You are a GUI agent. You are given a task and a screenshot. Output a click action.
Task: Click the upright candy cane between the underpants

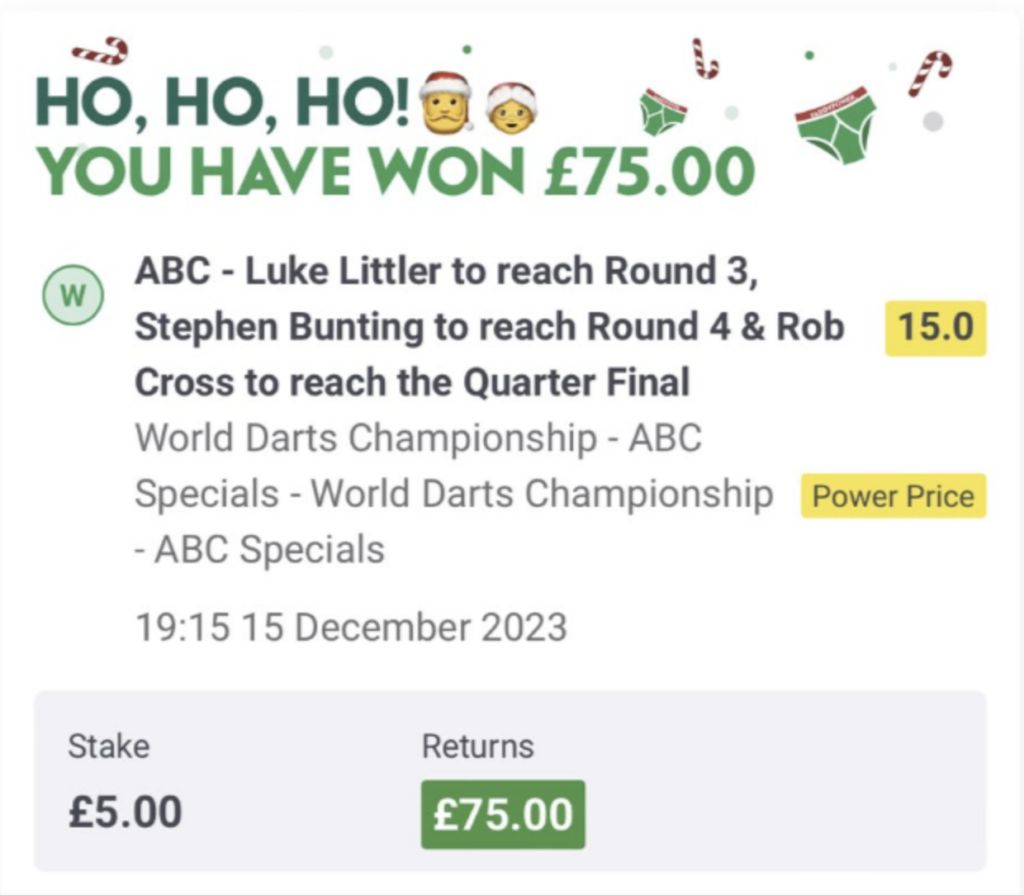[705, 58]
